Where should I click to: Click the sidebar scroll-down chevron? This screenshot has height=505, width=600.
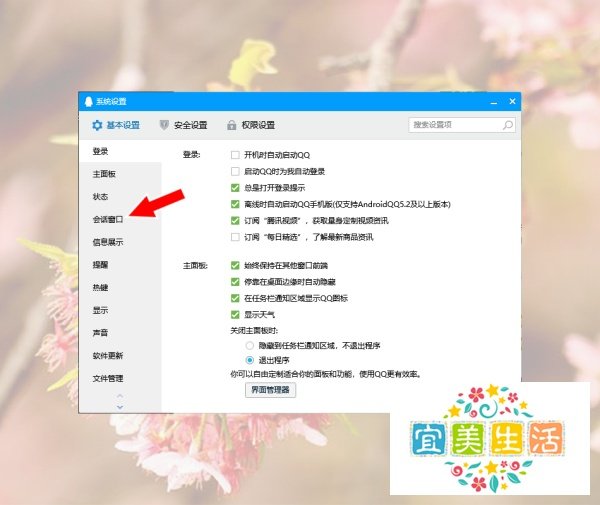coord(120,407)
